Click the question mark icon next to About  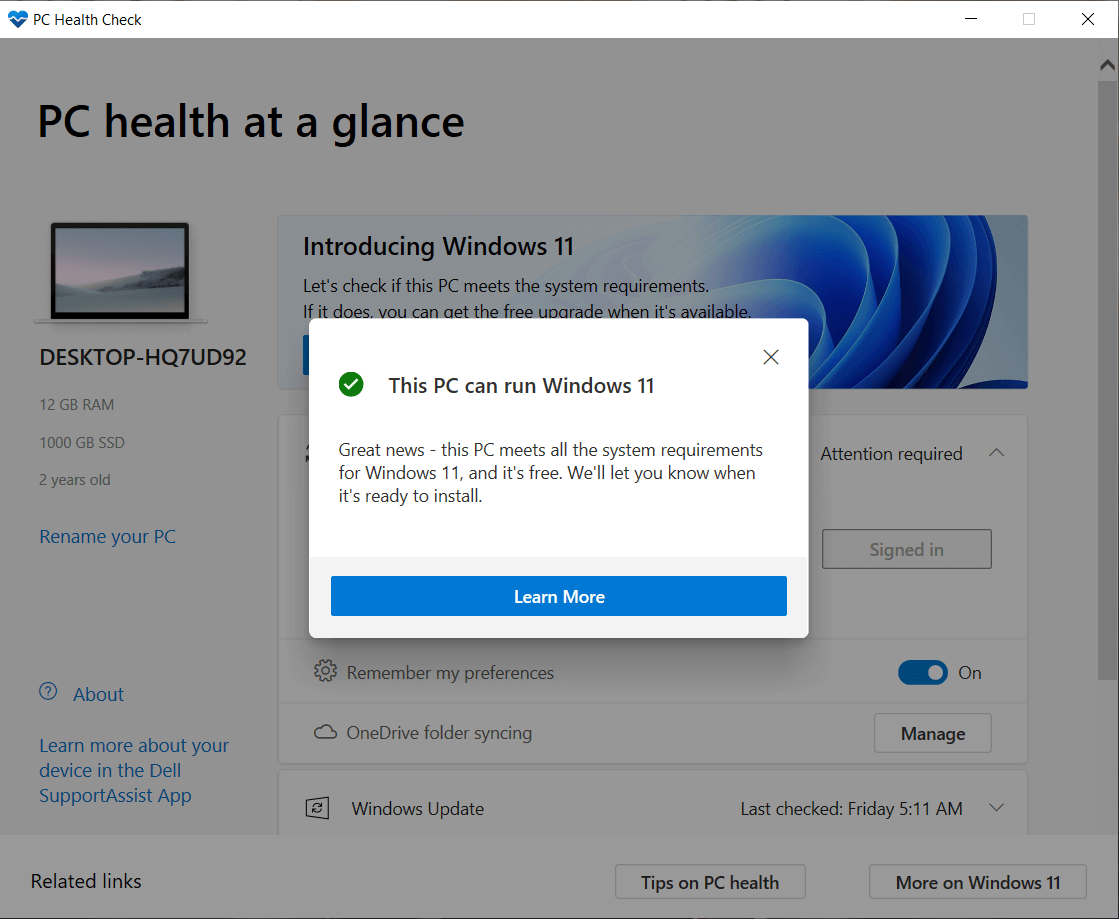47,692
